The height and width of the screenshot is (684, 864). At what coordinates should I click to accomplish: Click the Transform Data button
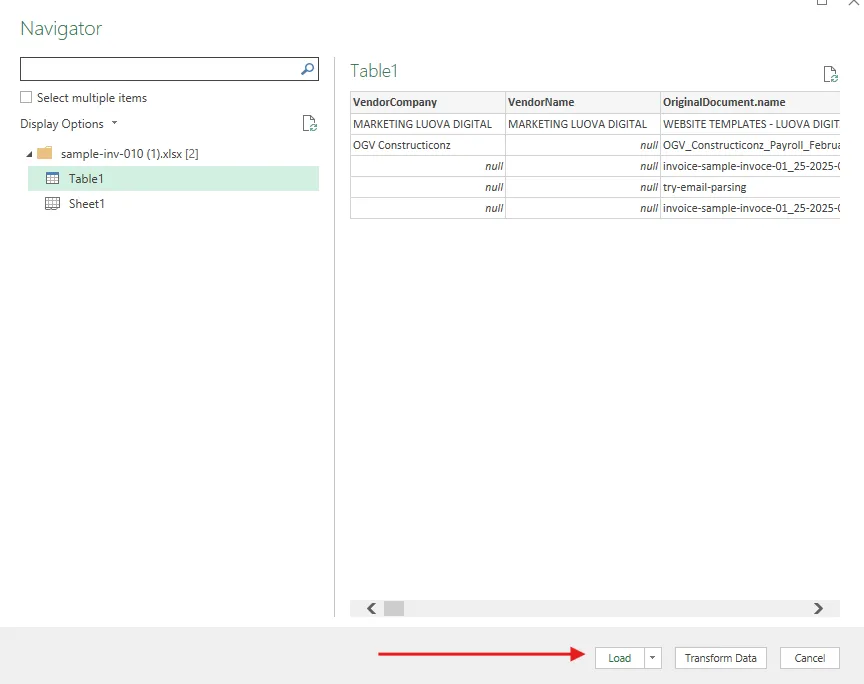click(x=720, y=658)
